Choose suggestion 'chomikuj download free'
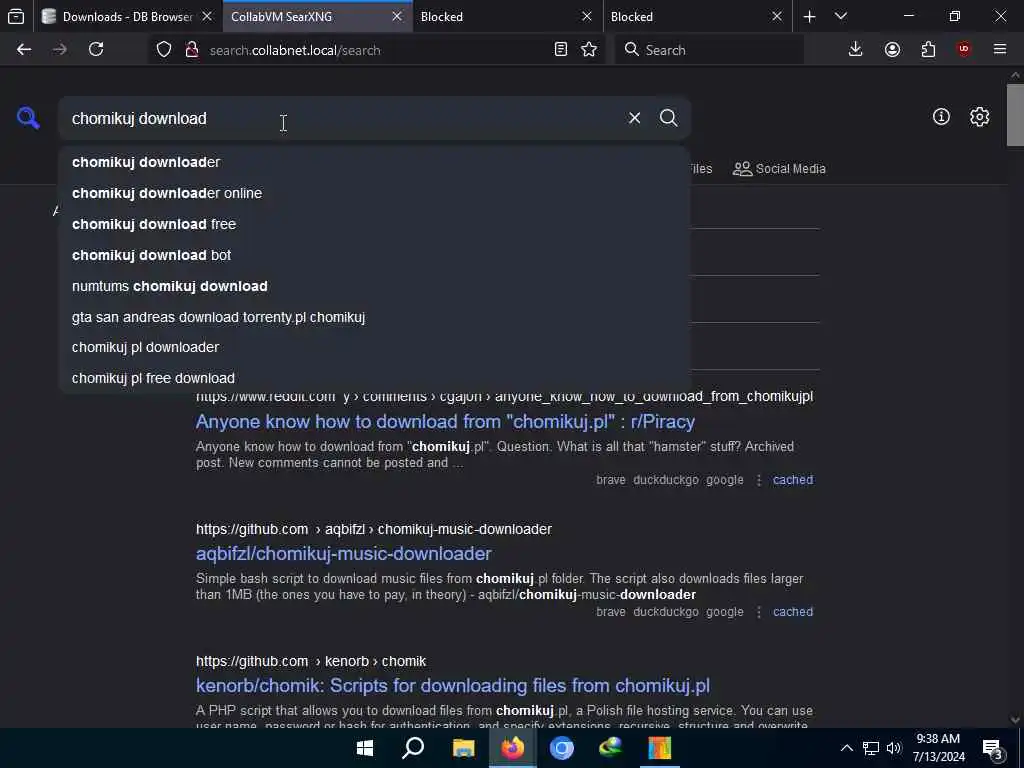Viewport: 1024px width, 768px height. click(374, 224)
